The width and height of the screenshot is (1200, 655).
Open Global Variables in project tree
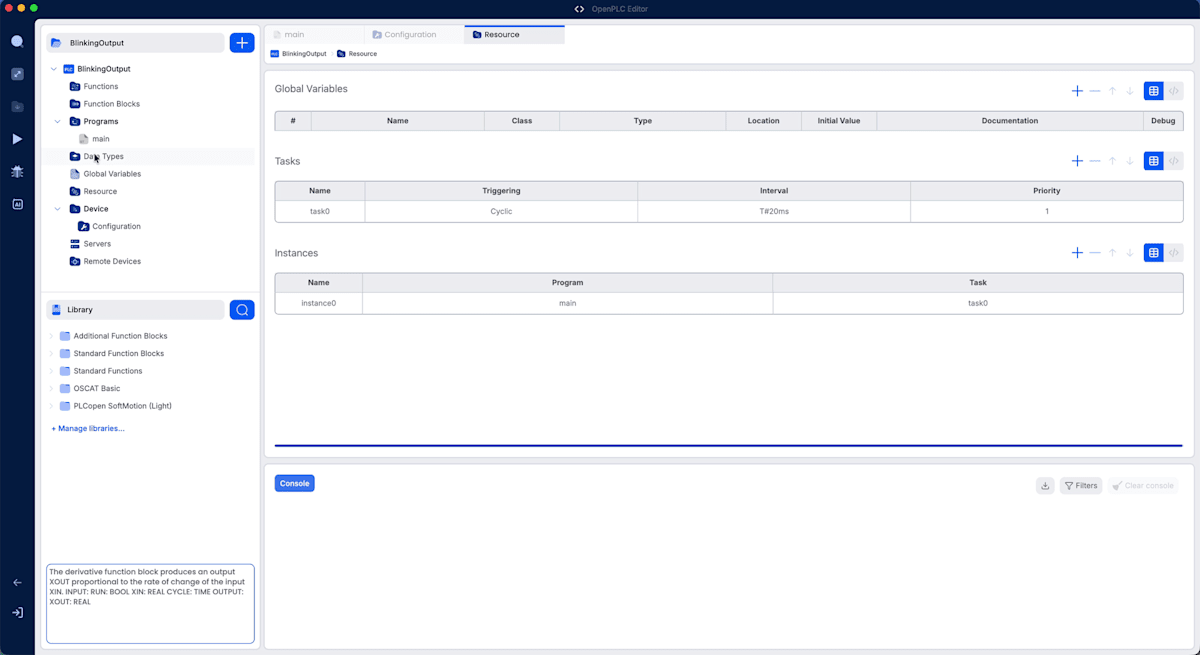click(x=112, y=174)
